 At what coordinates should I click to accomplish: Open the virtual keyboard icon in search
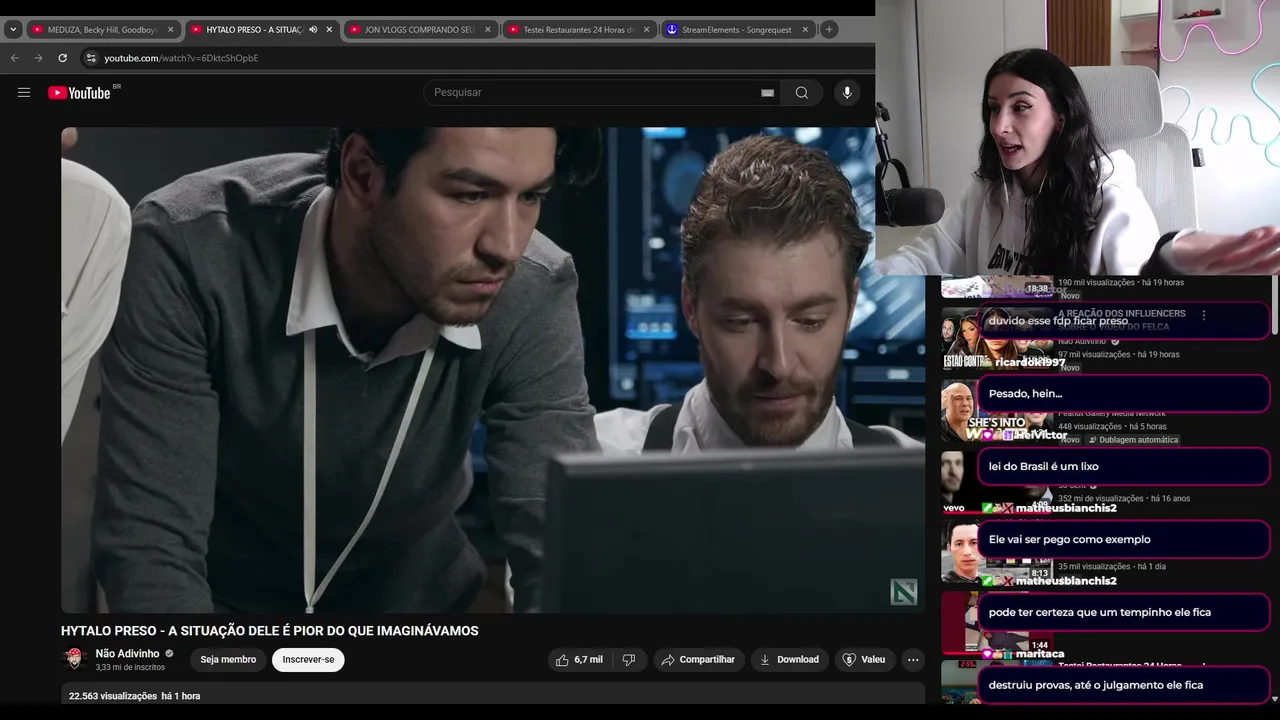pyautogui.click(x=767, y=93)
